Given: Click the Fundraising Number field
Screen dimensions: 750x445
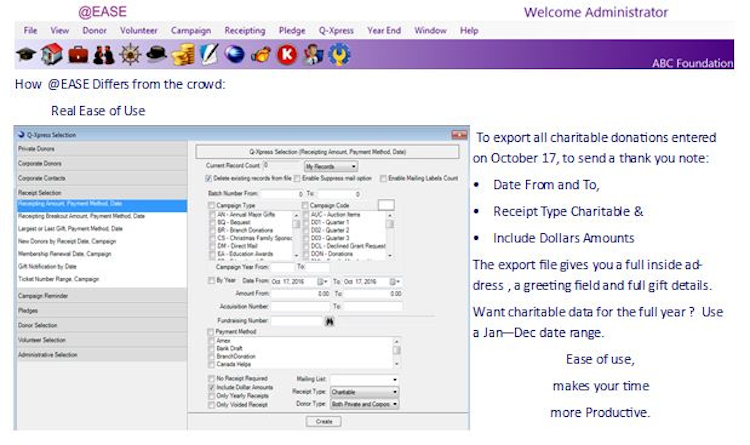Looking at the screenshot, I should pos(297,321).
